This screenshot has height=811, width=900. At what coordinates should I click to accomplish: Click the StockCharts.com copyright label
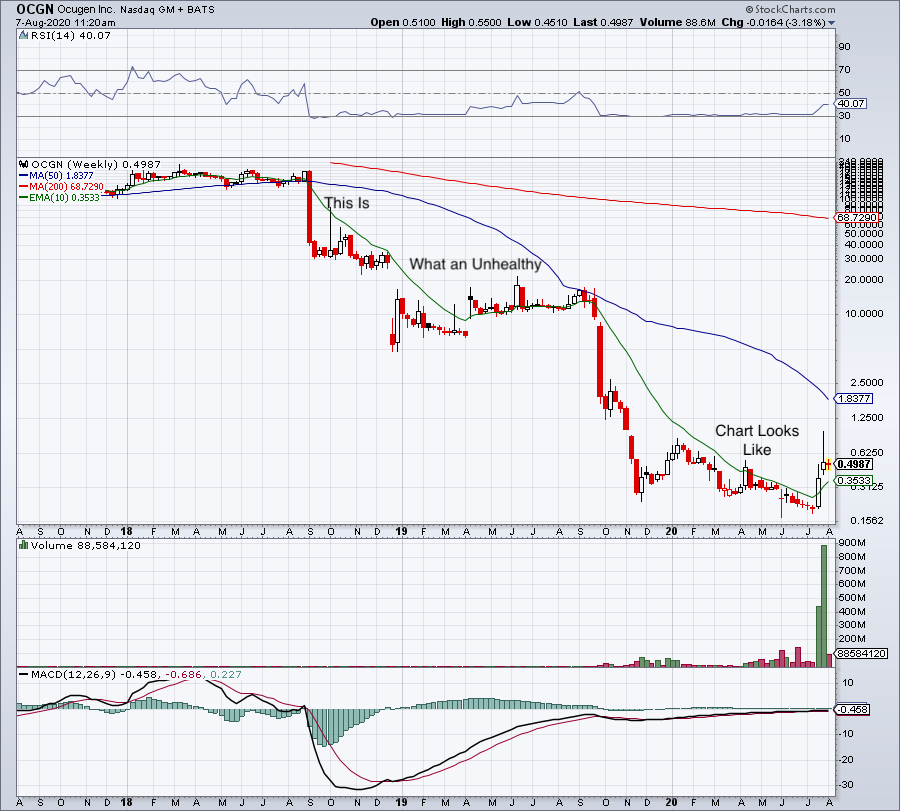point(790,9)
